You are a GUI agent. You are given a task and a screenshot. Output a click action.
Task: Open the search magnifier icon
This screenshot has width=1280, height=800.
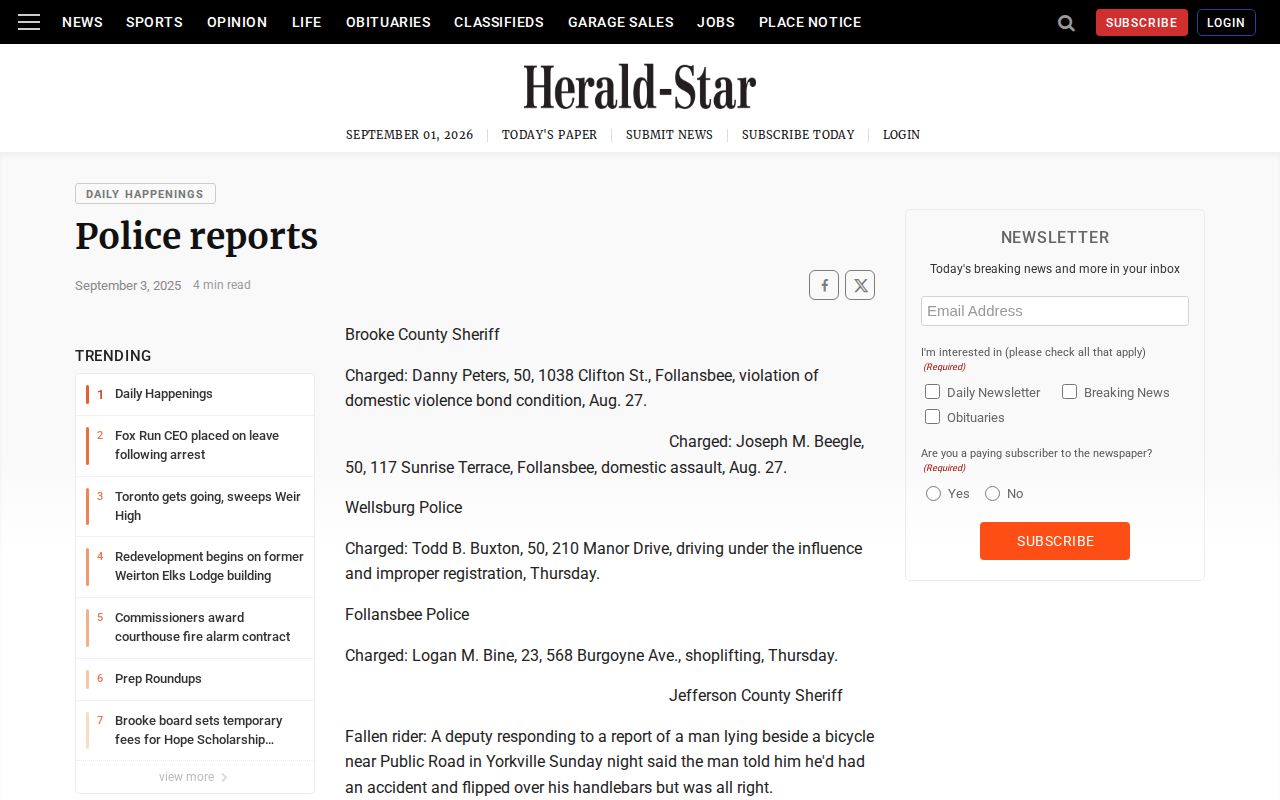(x=1066, y=22)
